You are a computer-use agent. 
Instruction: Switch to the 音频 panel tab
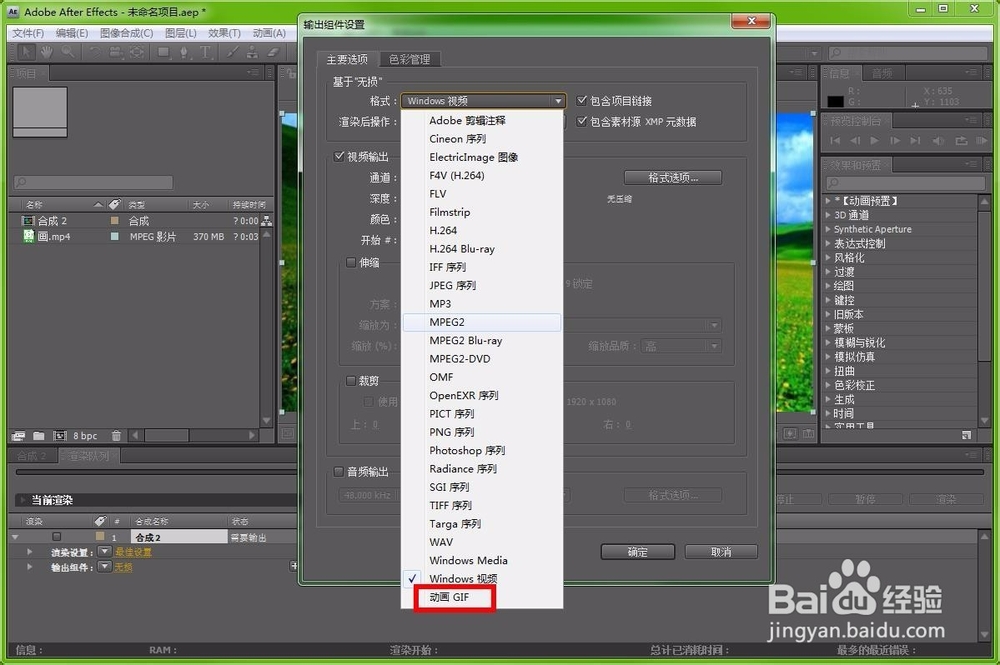(x=882, y=73)
